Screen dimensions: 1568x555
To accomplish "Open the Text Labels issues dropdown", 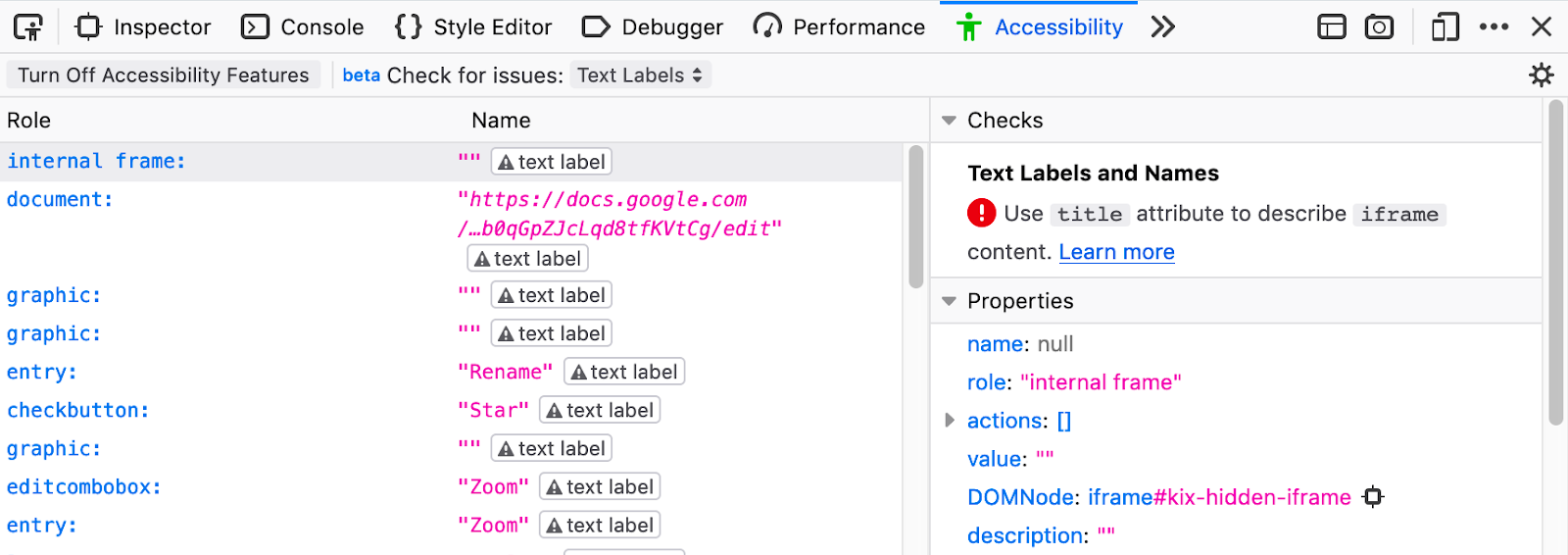I will pyautogui.click(x=640, y=75).
